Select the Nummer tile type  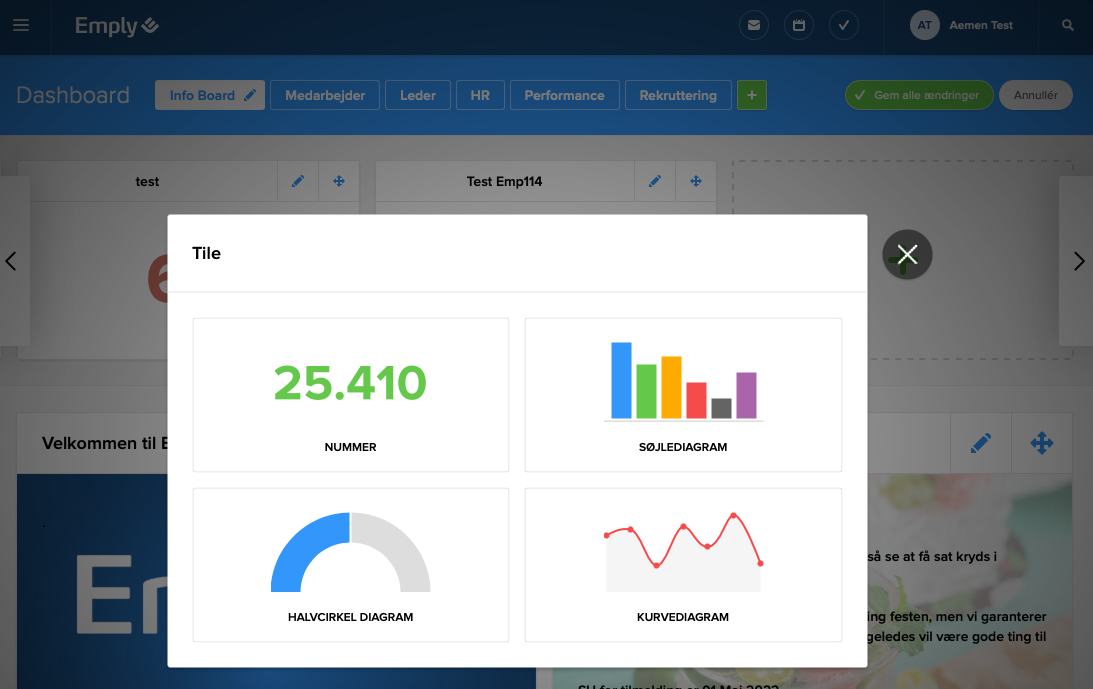point(350,395)
